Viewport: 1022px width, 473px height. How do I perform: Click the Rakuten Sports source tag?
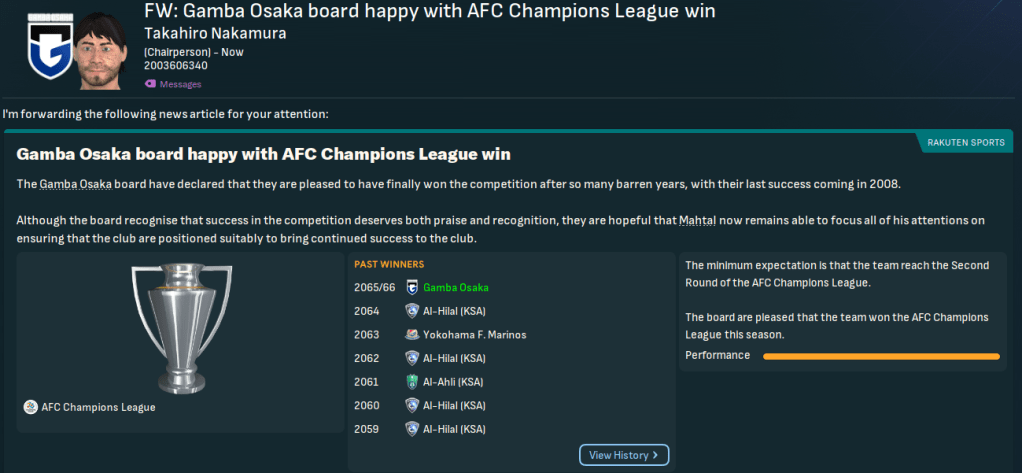[x=966, y=142]
